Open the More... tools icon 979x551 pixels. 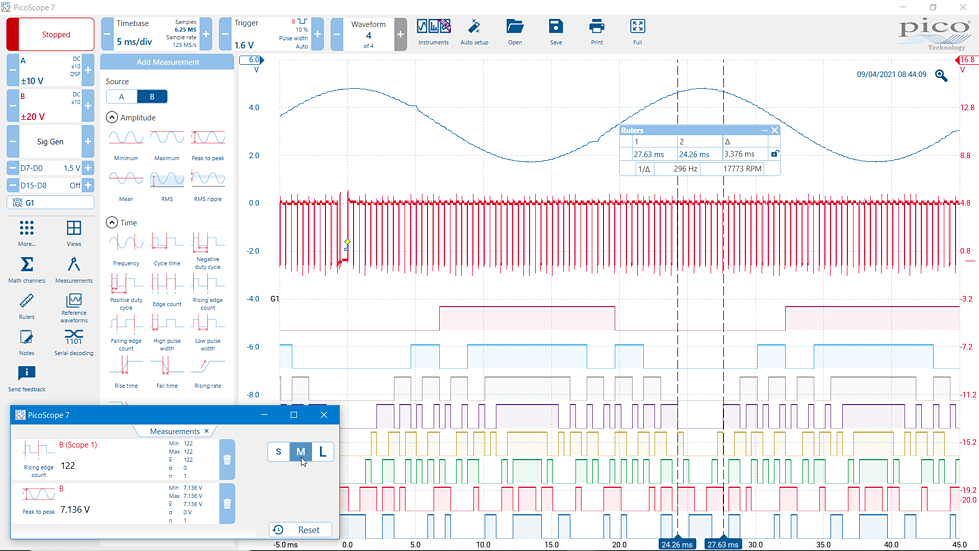(26, 233)
